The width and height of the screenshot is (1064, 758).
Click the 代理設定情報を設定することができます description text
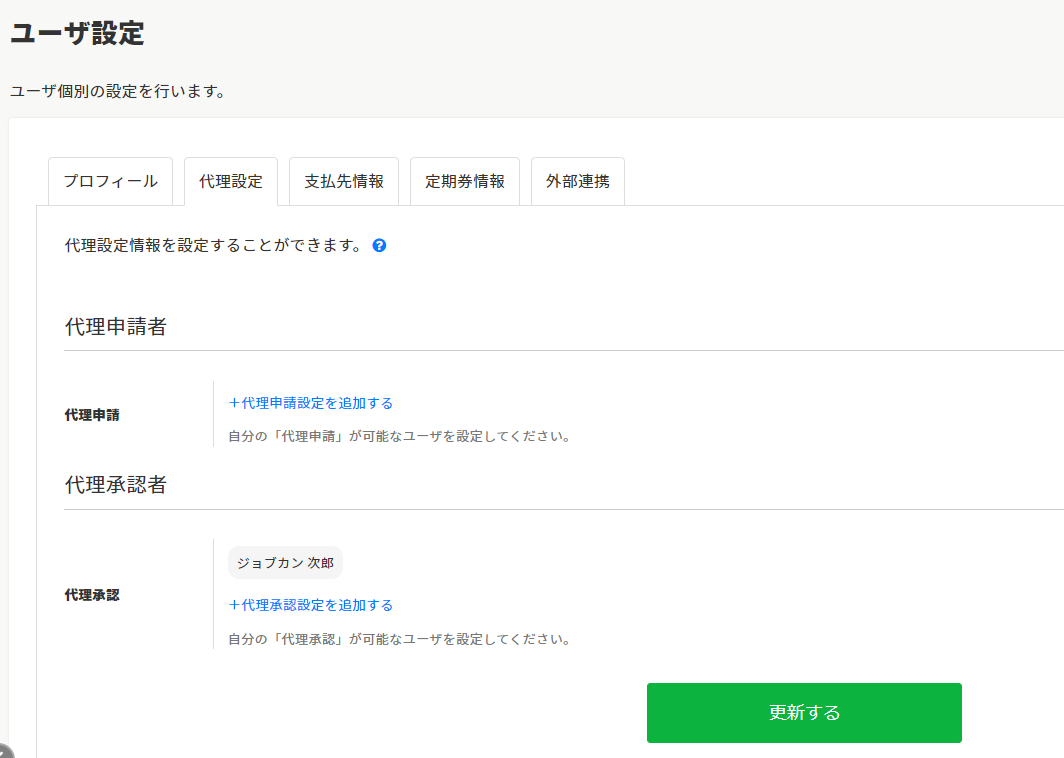click(213, 245)
